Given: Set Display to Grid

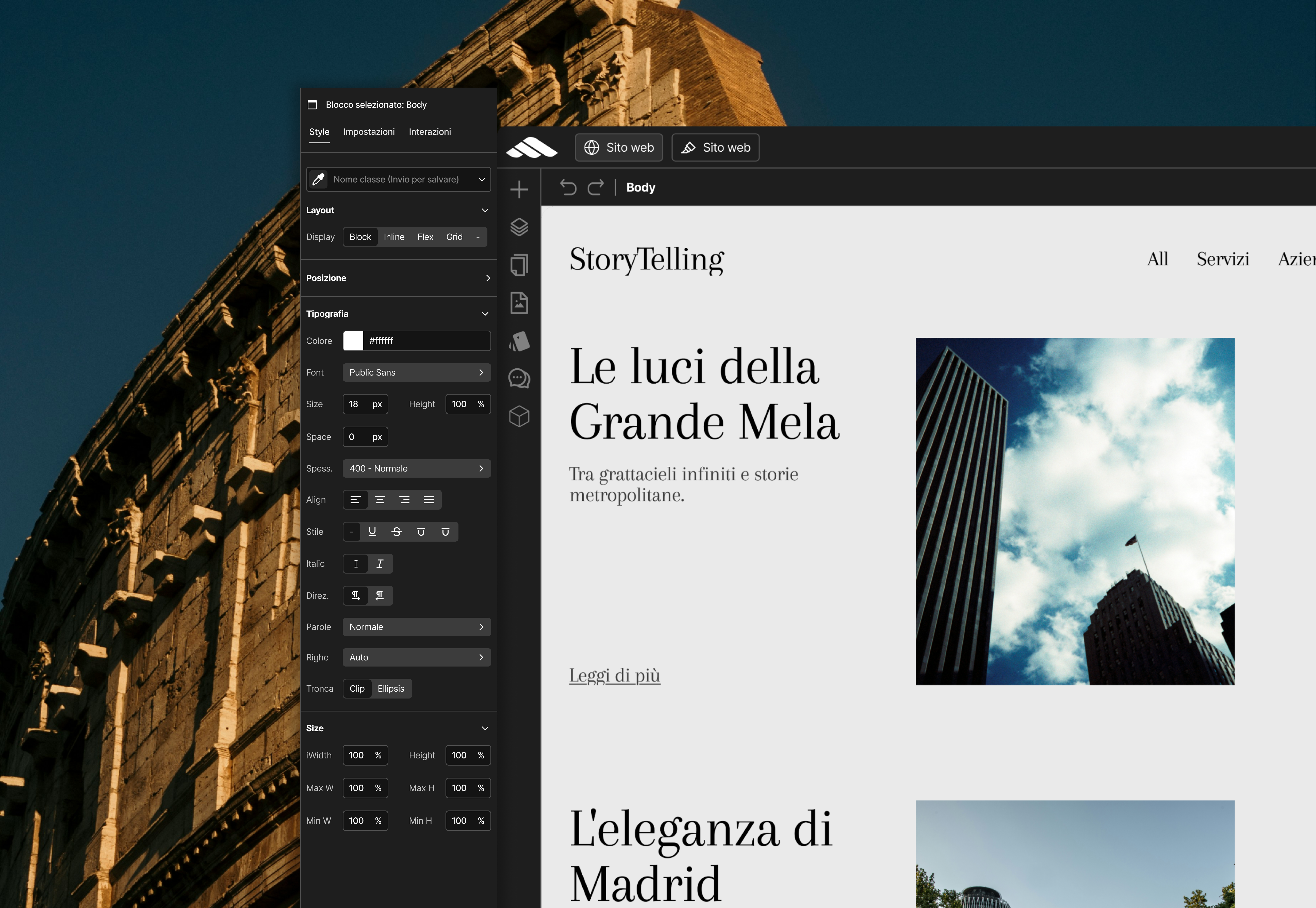Looking at the screenshot, I should click(x=454, y=237).
